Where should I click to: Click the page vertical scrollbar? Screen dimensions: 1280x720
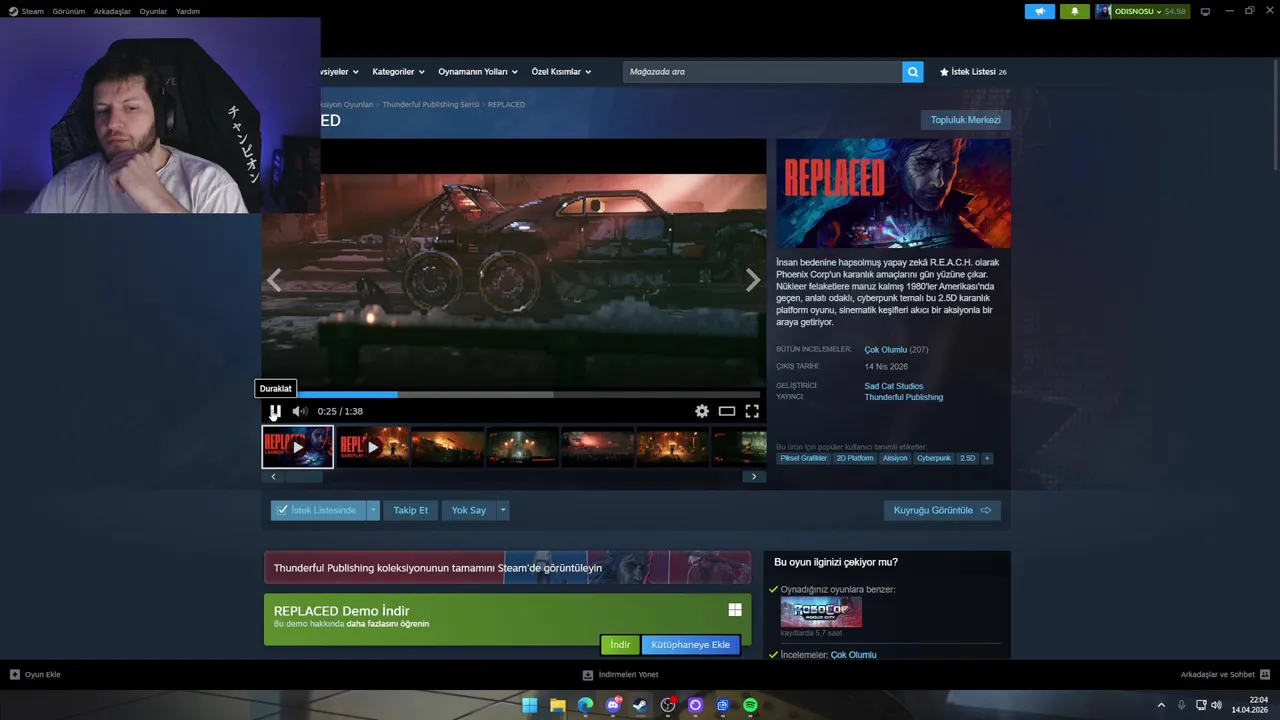[x=1274, y=115]
